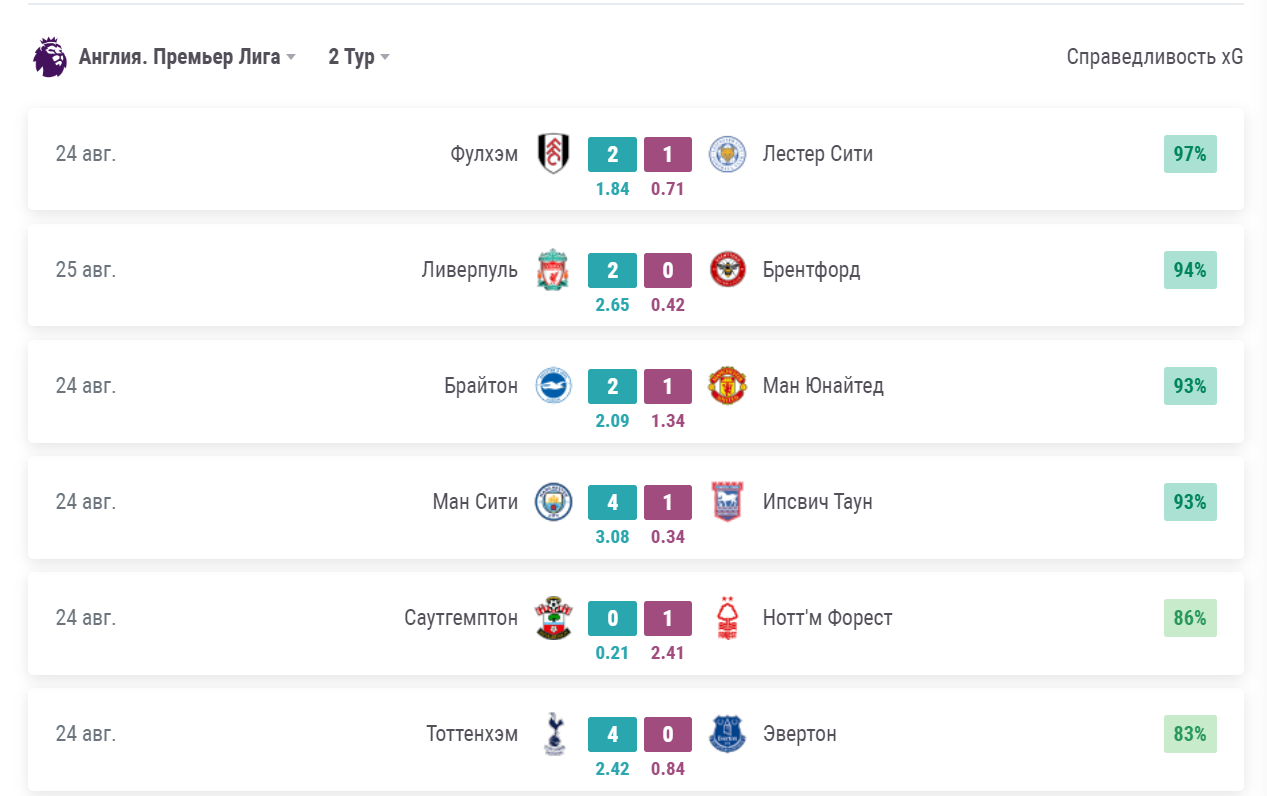
Task: Select the Ливерпуль vs Брентфорд match row date
Action: click(x=86, y=270)
